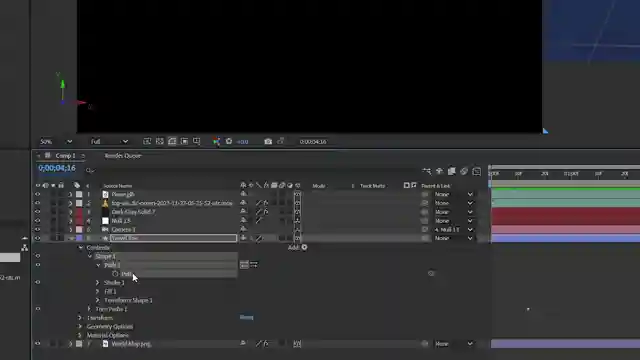The height and width of the screenshot is (360, 640).
Task: Hide the Null layer eye toggle
Action: coord(38,221)
